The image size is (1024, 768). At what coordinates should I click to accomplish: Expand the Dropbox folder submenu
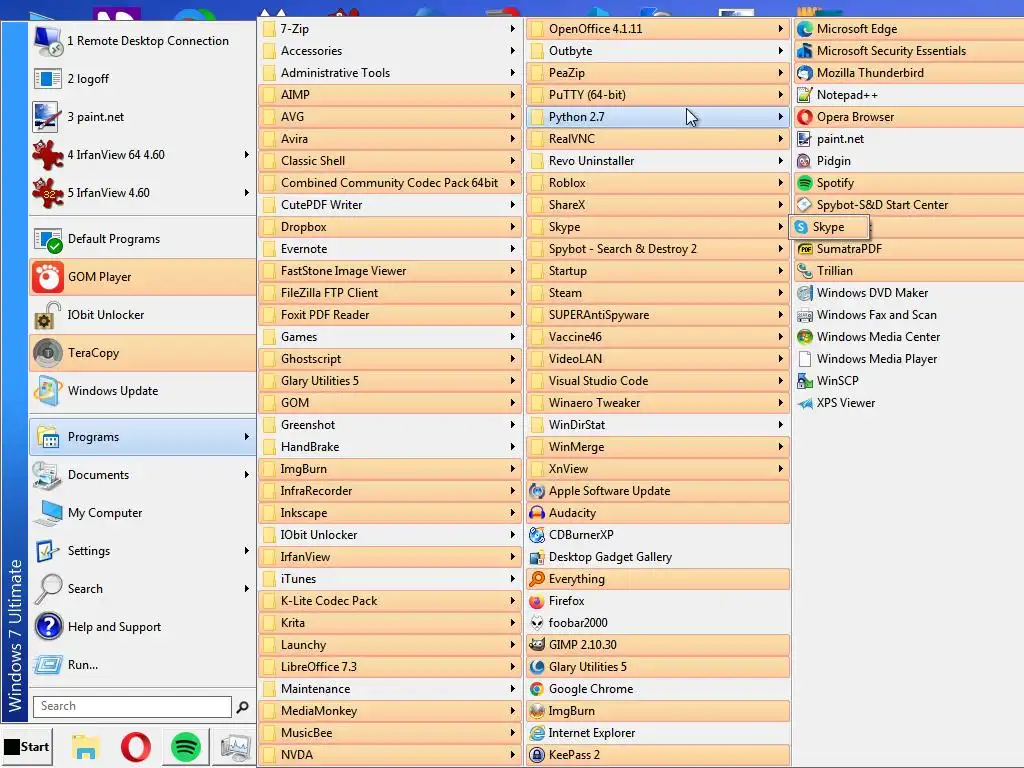pyautogui.click(x=391, y=227)
